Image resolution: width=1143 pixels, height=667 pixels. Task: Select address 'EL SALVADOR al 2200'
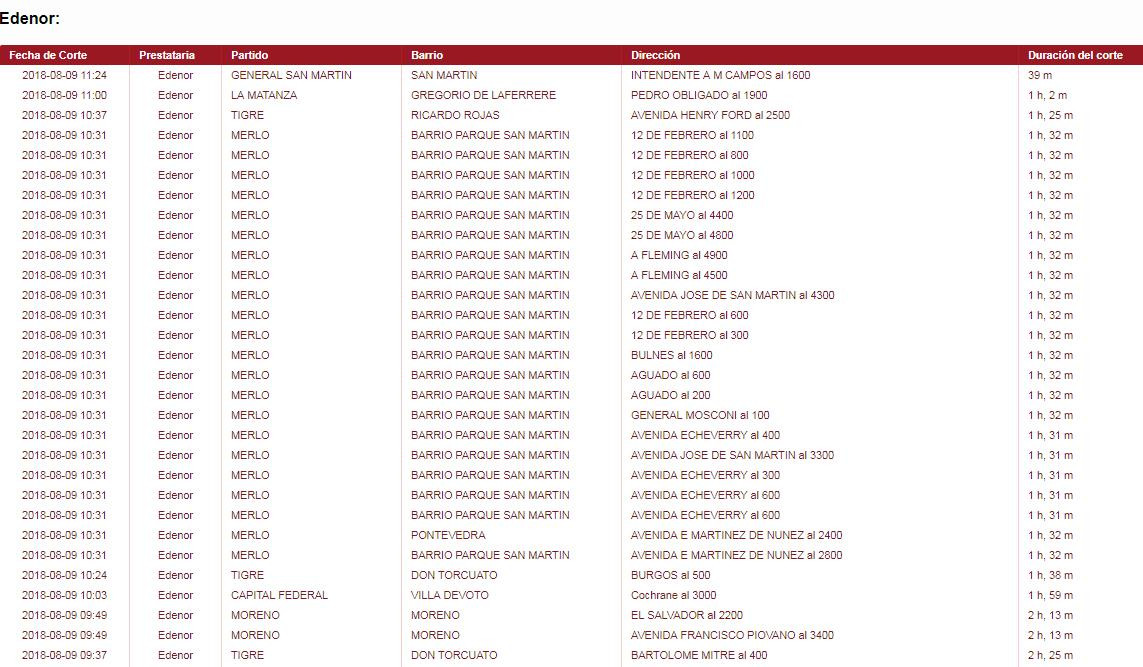tap(687, 615)
